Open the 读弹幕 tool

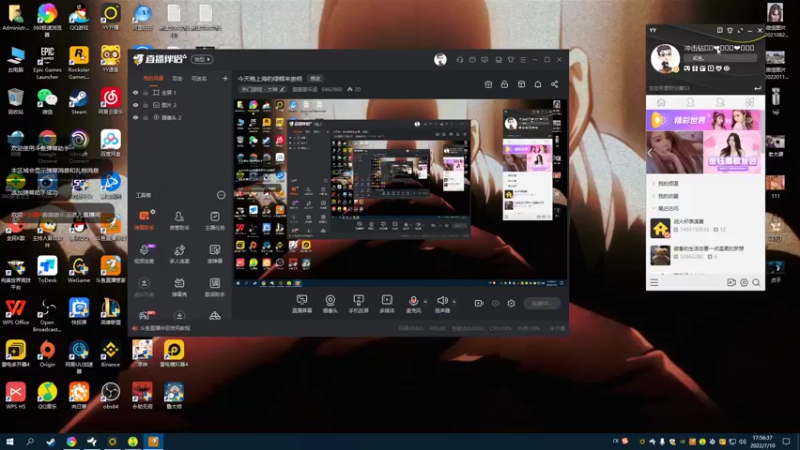[215, 254]
